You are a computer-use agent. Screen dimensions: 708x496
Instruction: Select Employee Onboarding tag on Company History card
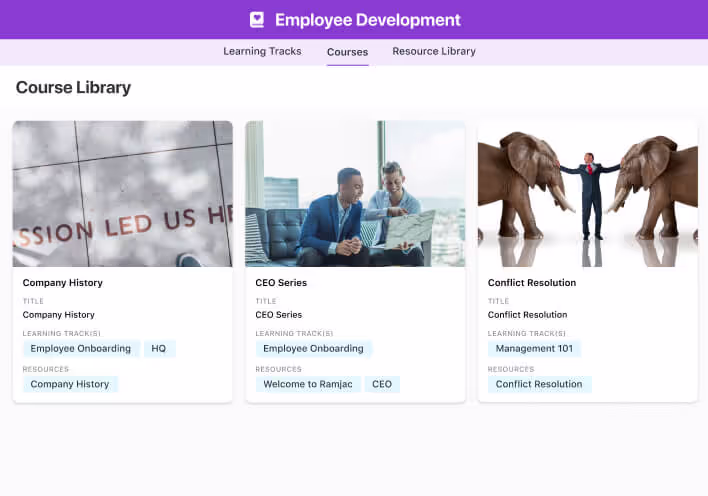(81, 349)
